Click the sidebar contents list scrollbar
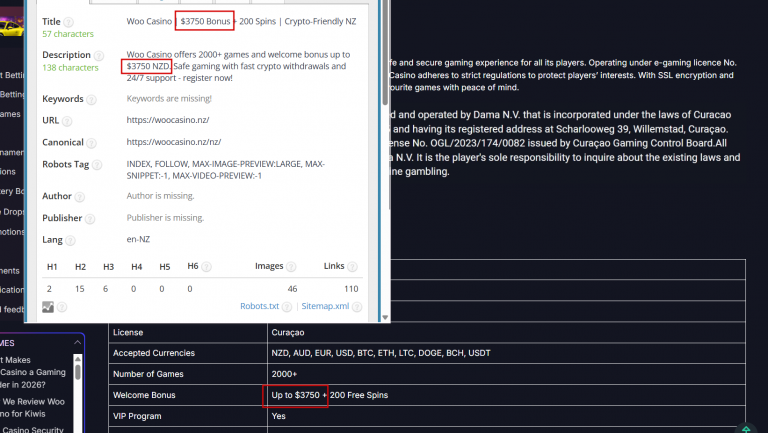This screenshot has height=433, width=768. (x=77, y=372)
